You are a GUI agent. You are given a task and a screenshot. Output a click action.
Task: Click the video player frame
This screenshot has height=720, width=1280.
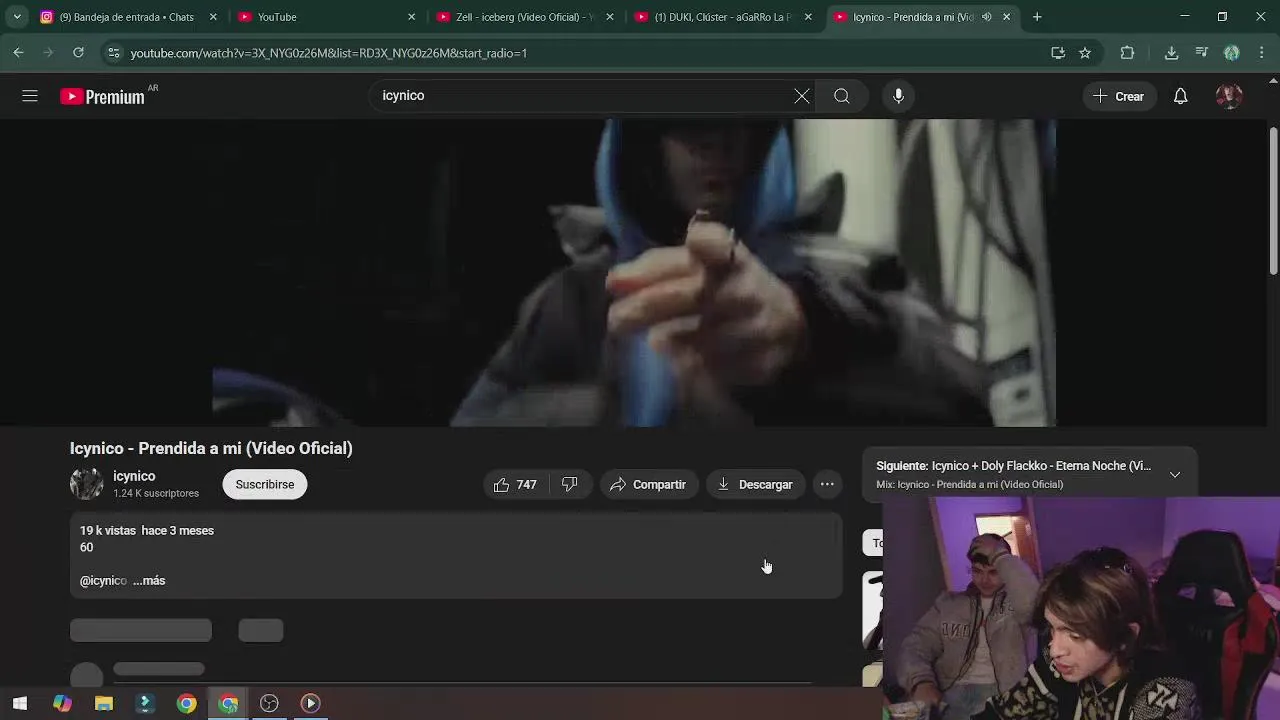pos(634,273)
